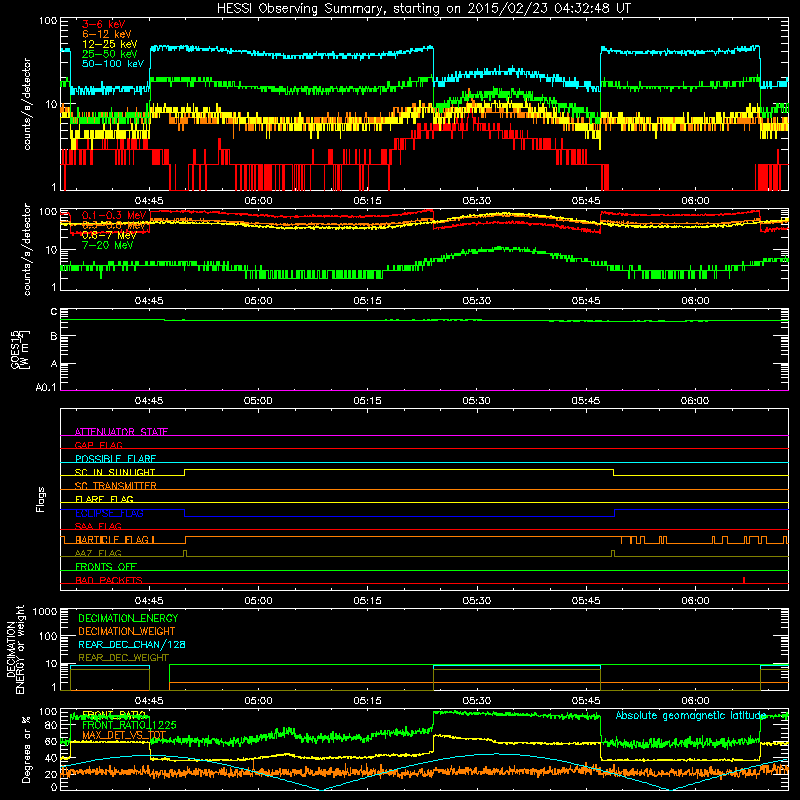Select the 3-6 keV legend label
The height and width of the screenshot is (800, 800).
pos(103,24)
